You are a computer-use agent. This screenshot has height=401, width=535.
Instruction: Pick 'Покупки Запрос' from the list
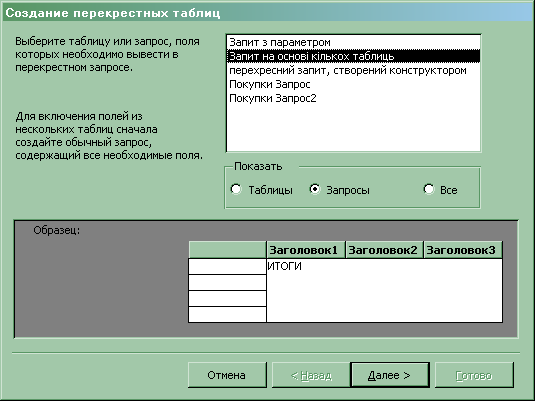[x=353, y=84]
